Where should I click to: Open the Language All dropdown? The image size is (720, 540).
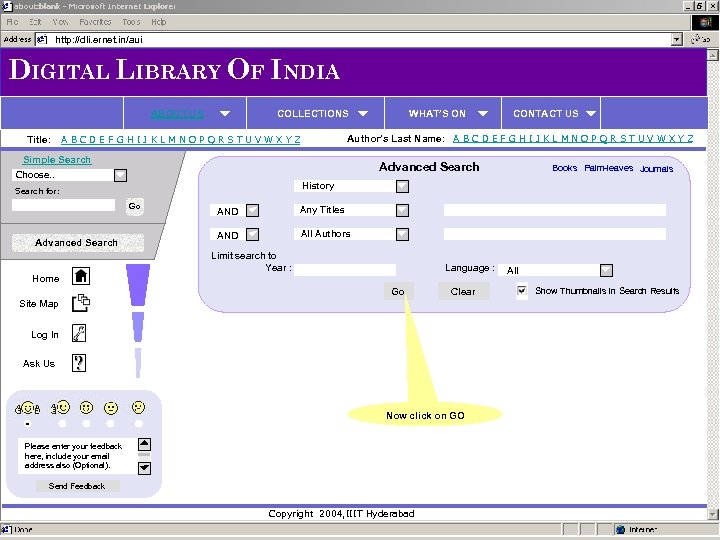606,270
